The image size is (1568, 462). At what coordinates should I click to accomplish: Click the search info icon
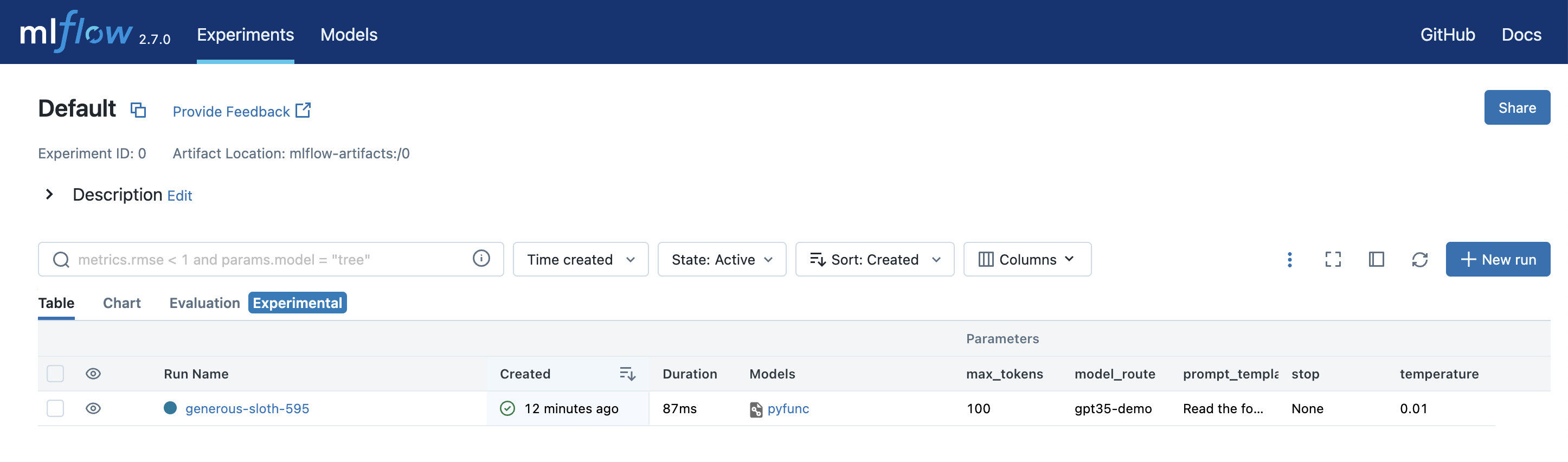[481, 259]
